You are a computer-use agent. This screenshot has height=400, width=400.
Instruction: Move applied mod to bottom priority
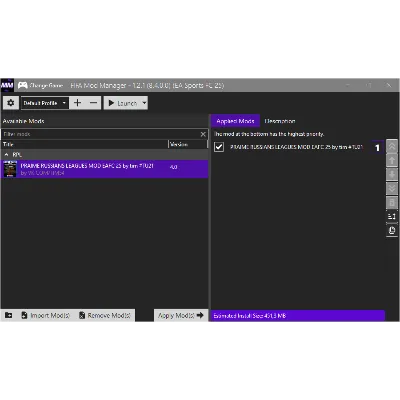(x=392, y=188)
